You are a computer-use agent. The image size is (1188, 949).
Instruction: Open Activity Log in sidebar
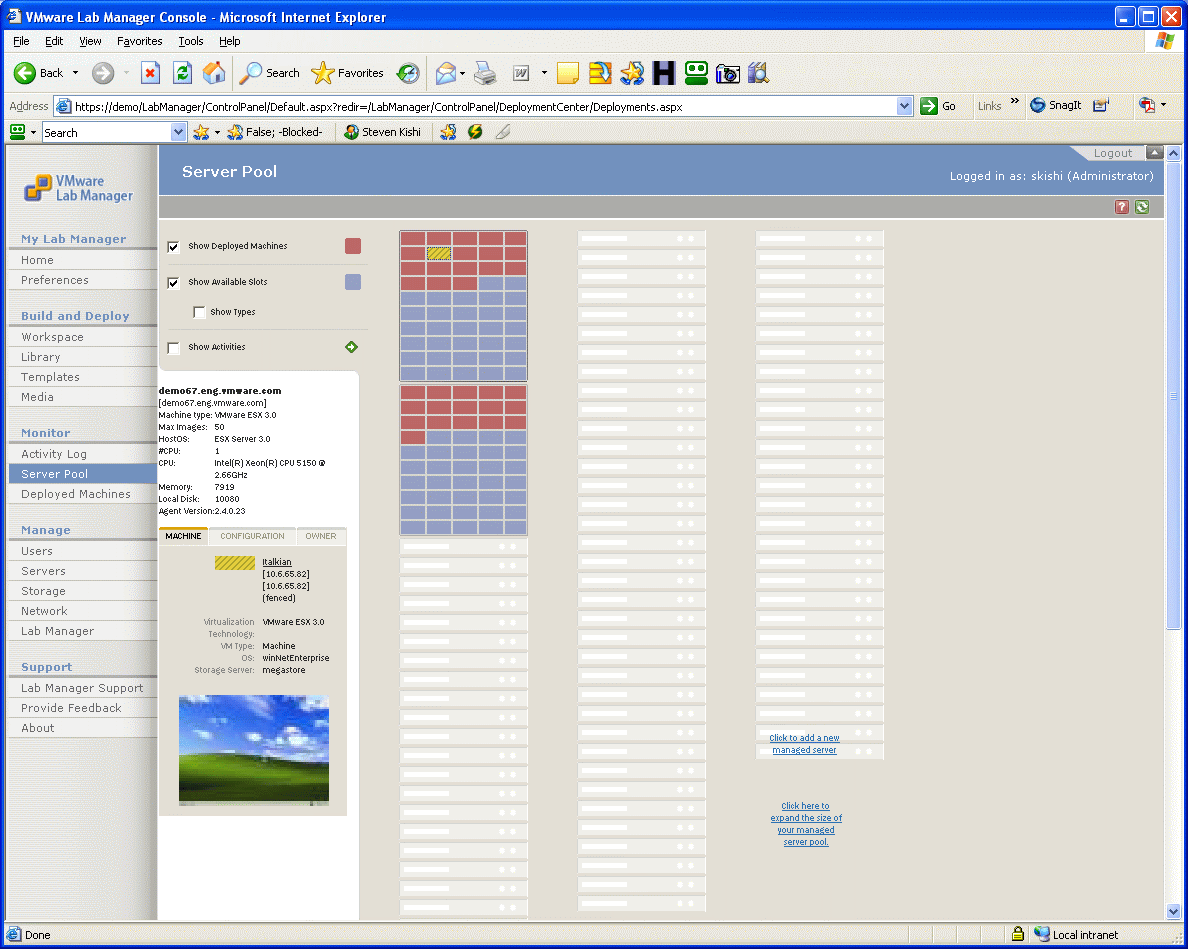pos(54,454)
